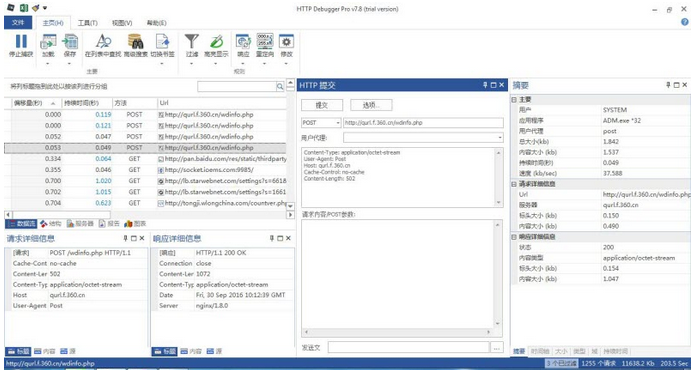Click the 提交 submit button

tap(322, 105)
